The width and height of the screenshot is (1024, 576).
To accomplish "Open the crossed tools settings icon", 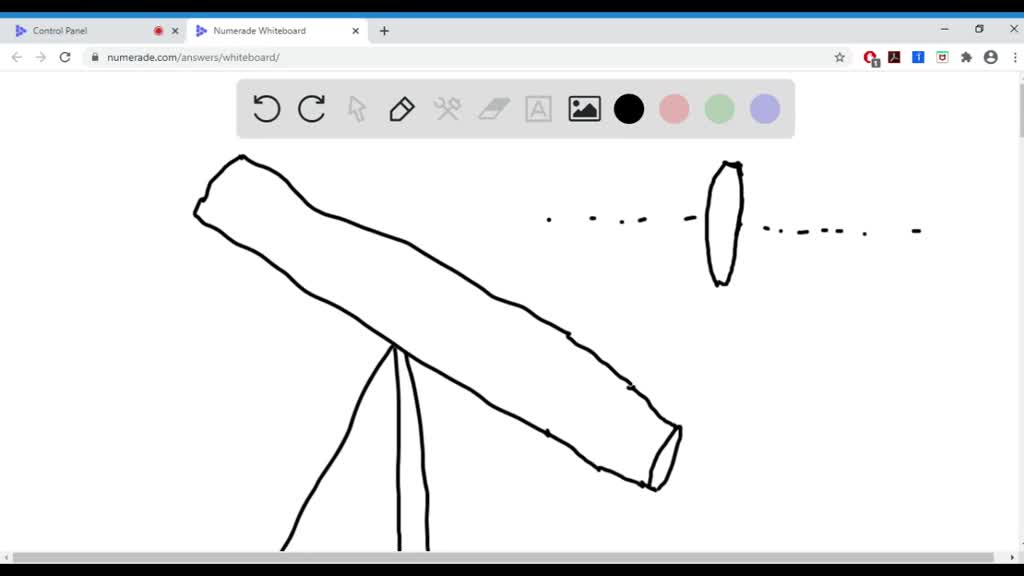I will tap(447, 108).
